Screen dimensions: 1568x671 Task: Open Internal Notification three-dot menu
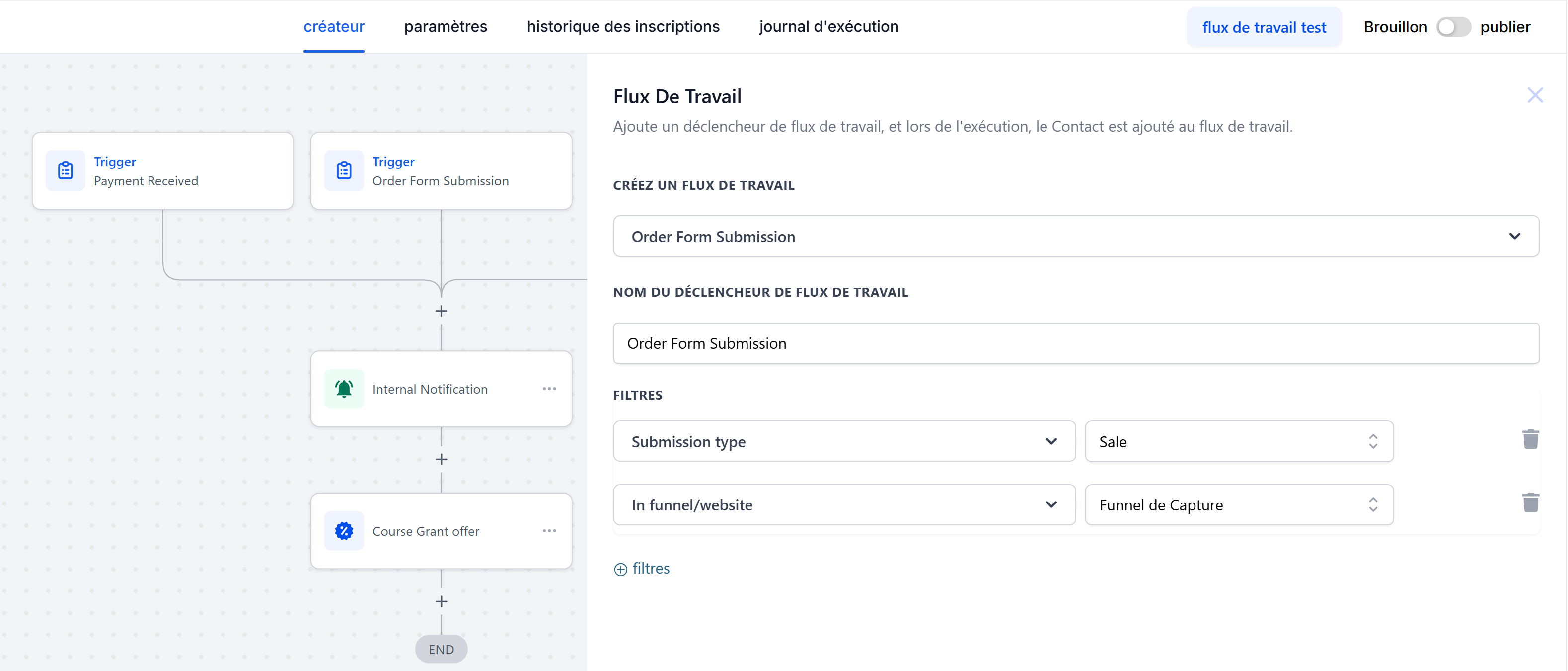[549, 389]
